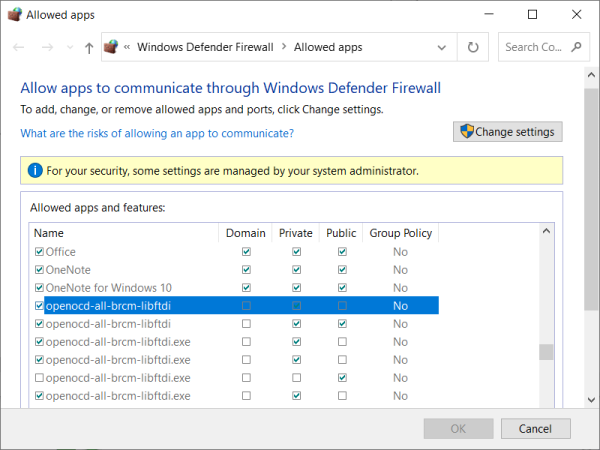This screenshot has width=600, height=450.
Task: Click the Cancel button
Action: coord(535,429)
